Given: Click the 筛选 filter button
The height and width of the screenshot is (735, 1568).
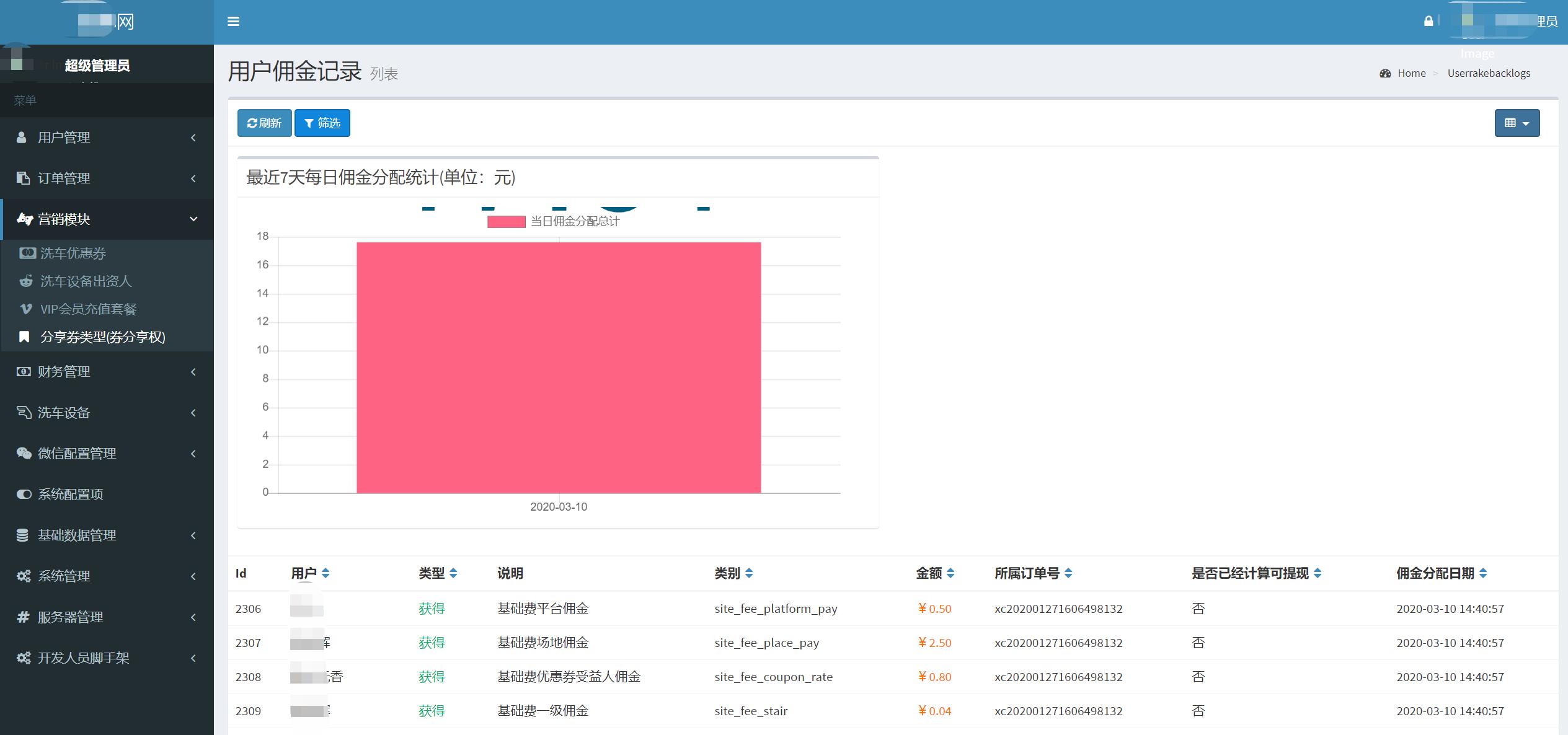Looking at the screenshot, I should [322, 123].
